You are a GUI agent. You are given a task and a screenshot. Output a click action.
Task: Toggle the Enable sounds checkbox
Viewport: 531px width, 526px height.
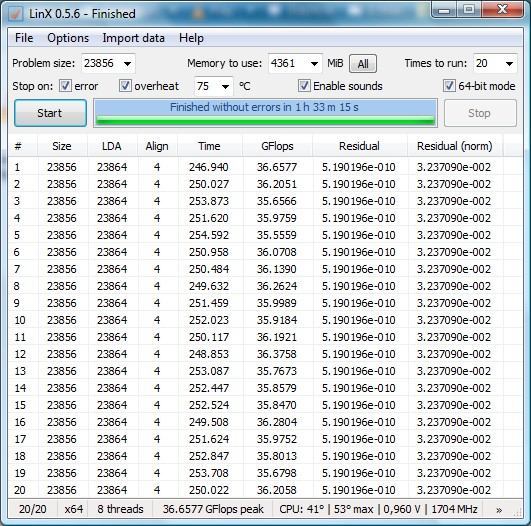point(304,86)
